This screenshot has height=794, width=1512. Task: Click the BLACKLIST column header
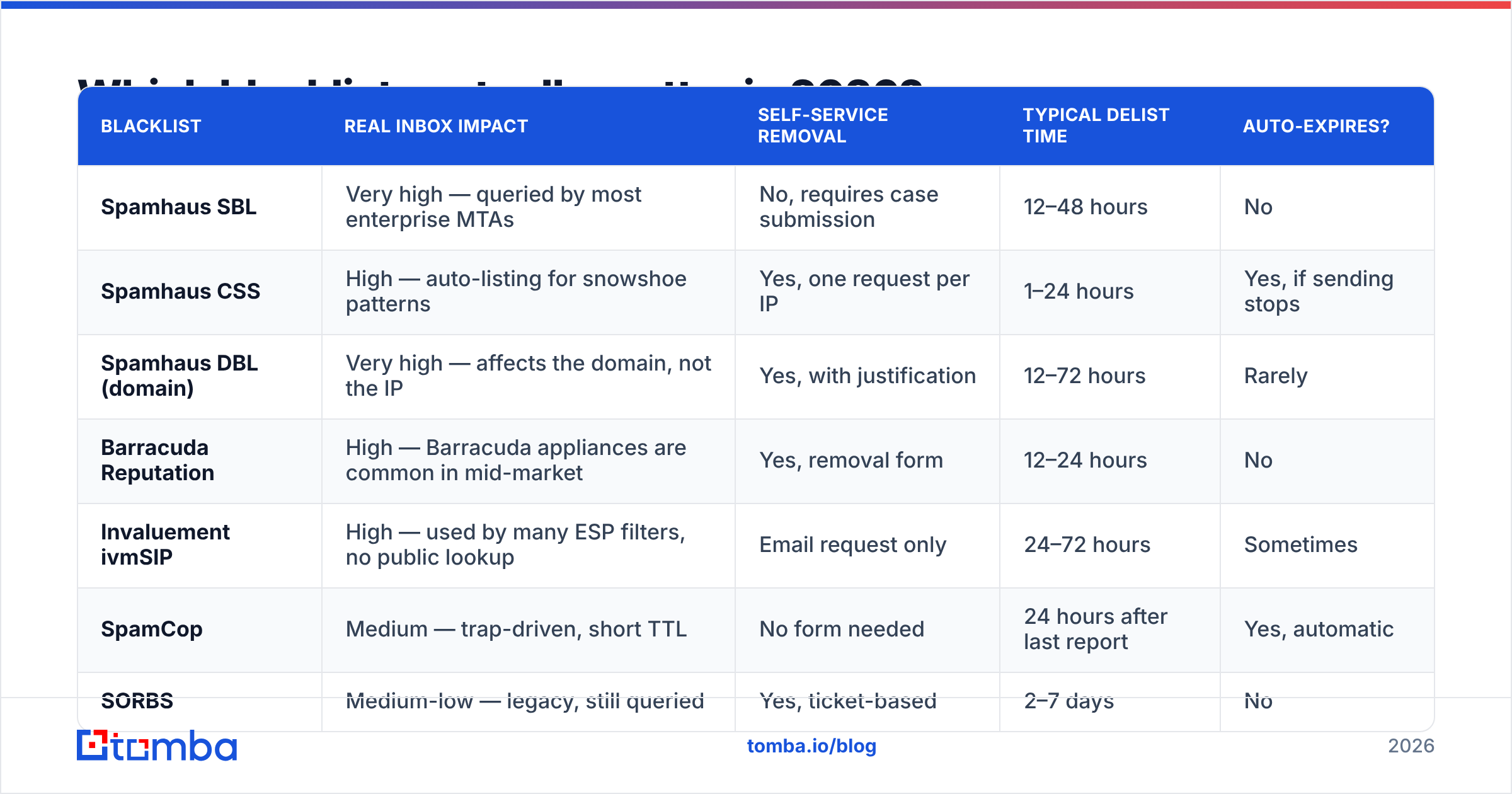coord(151,126)
